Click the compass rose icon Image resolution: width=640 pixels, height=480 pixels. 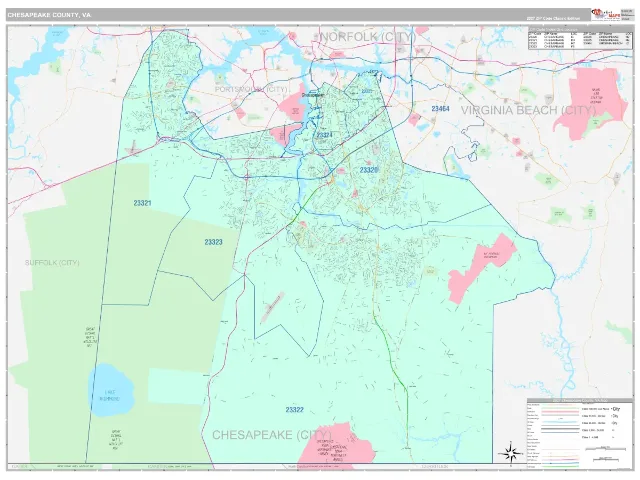coord(511,452)
